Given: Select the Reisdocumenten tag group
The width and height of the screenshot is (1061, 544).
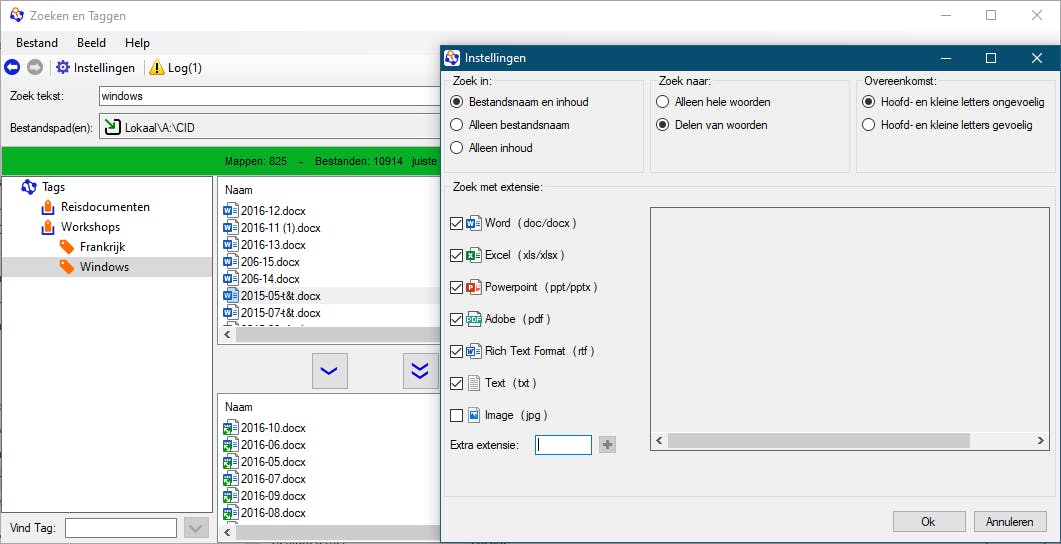Looking at the screenshot, I should [105, 207].
